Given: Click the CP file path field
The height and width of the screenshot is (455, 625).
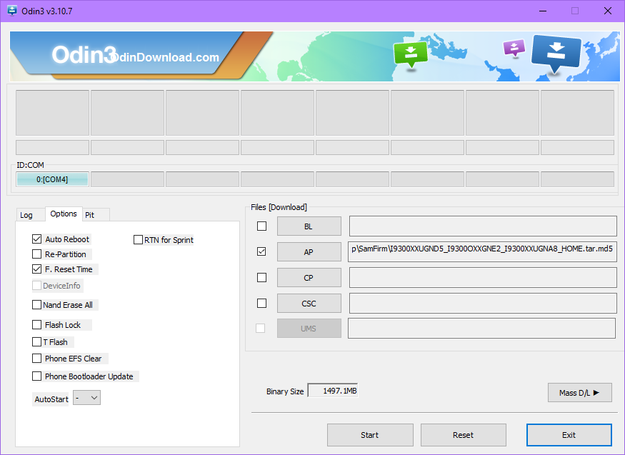Looking at the screenshot, I should [x=483, y=278].
